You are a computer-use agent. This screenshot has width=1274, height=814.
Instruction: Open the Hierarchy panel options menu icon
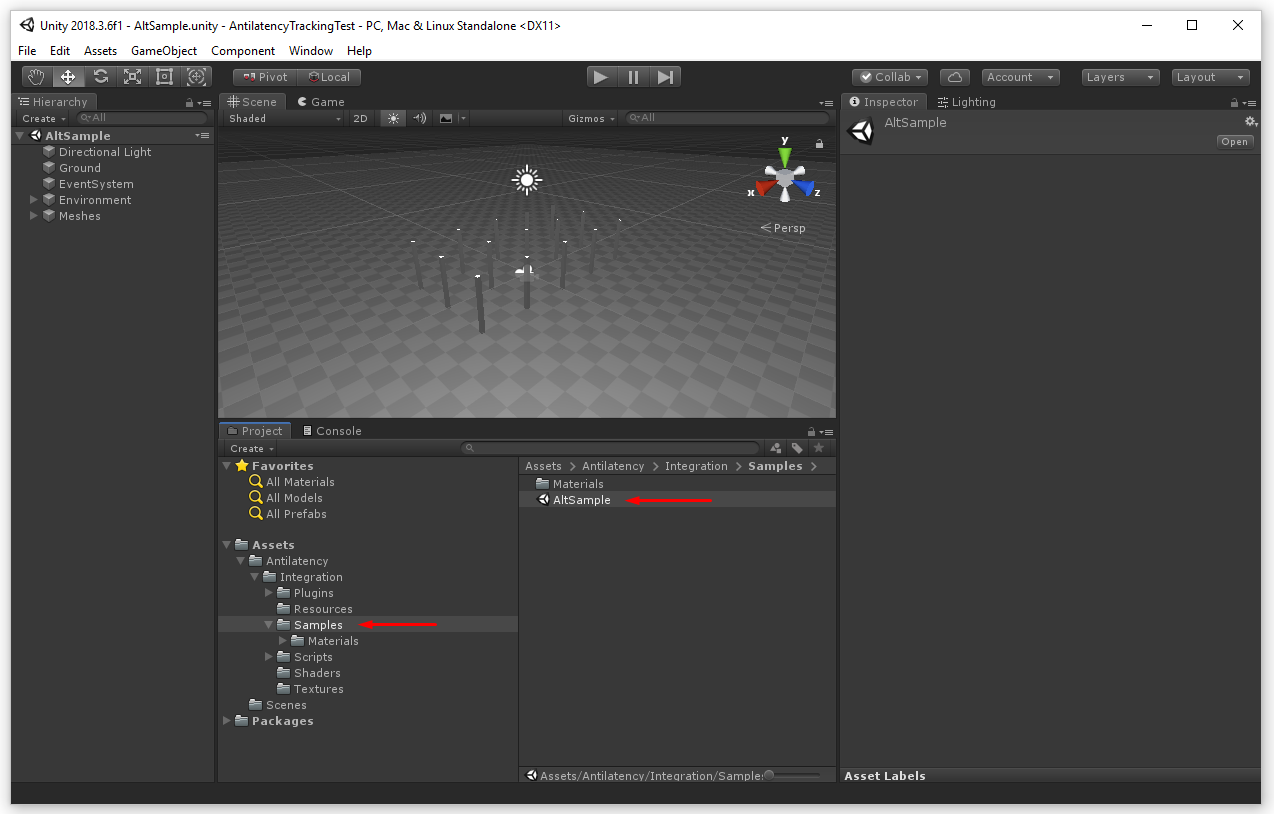204,102
